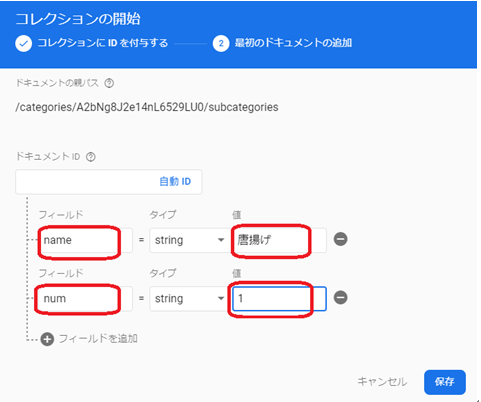Open help icon beside ドキュメント ID
481x402 pixels.
tap(91, 157)
